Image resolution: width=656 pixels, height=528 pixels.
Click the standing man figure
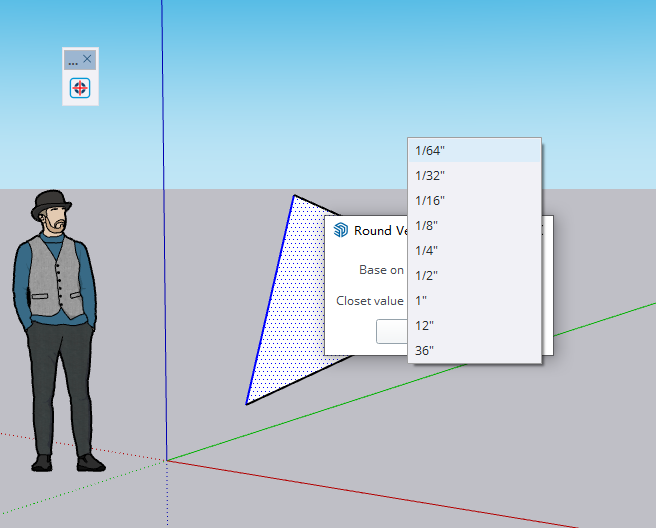click(x=57, y=331)
